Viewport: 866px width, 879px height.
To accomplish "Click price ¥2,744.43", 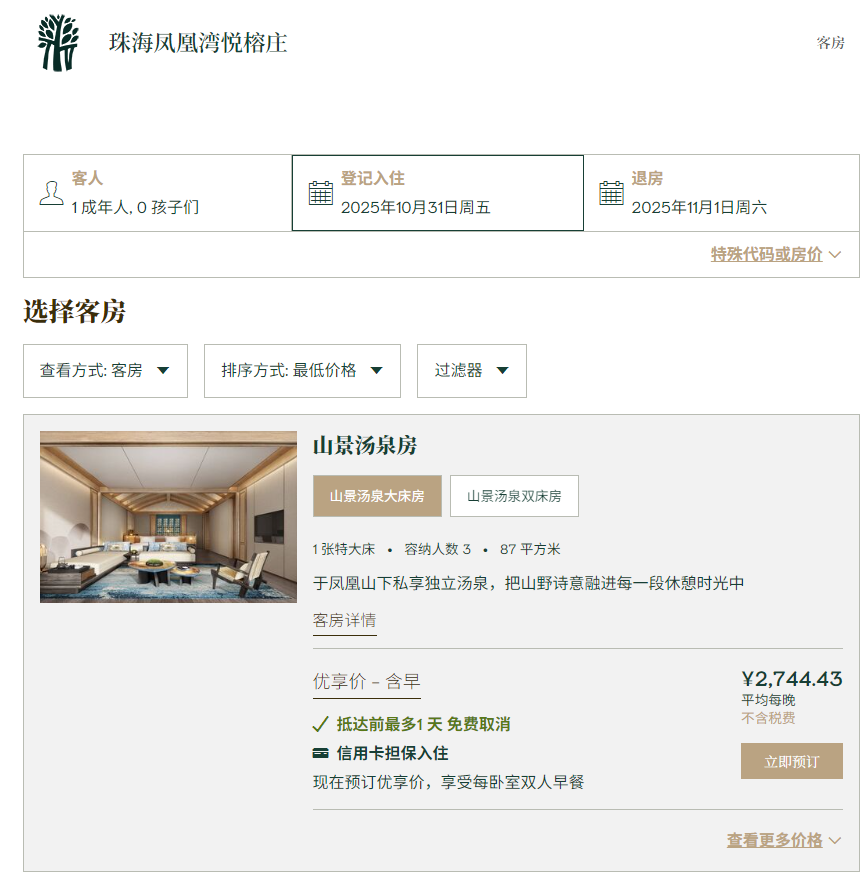I will point(791,679).
